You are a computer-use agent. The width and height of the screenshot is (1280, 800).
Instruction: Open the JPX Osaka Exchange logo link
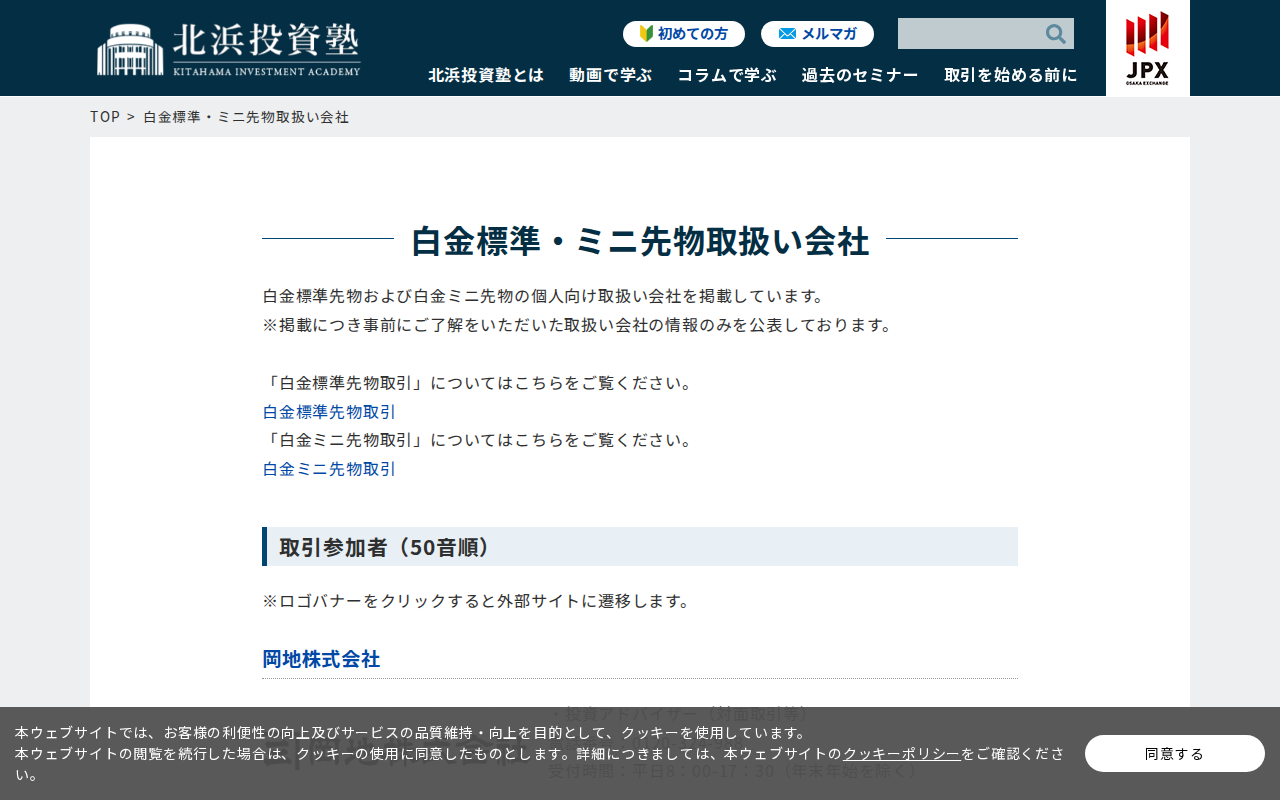(1147, 48)
